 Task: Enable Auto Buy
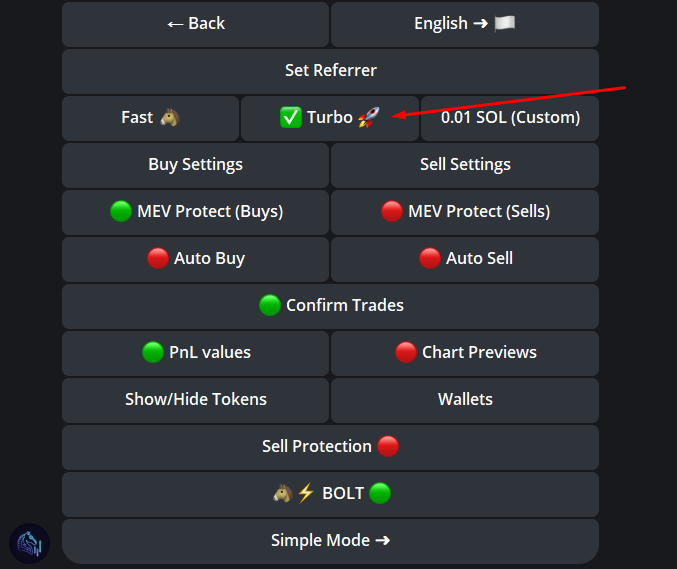click(195, 259)
